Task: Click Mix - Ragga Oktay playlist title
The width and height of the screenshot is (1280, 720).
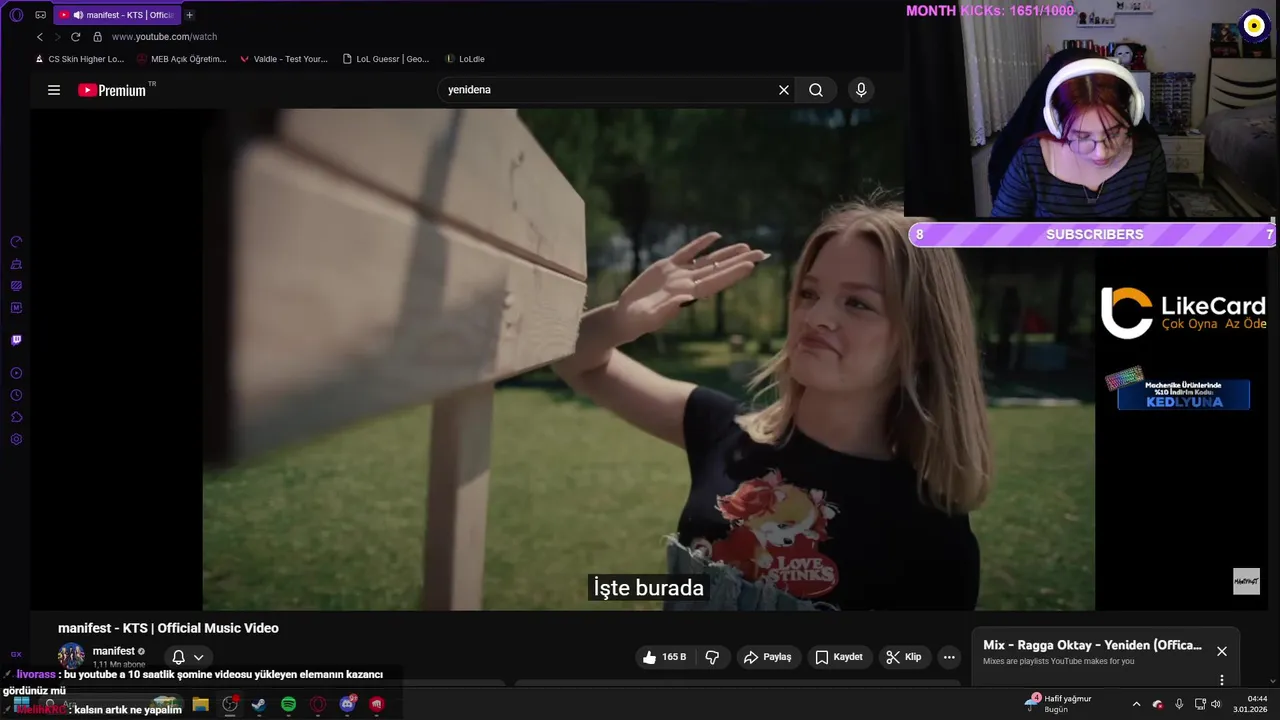Action: pos(1092,645)
